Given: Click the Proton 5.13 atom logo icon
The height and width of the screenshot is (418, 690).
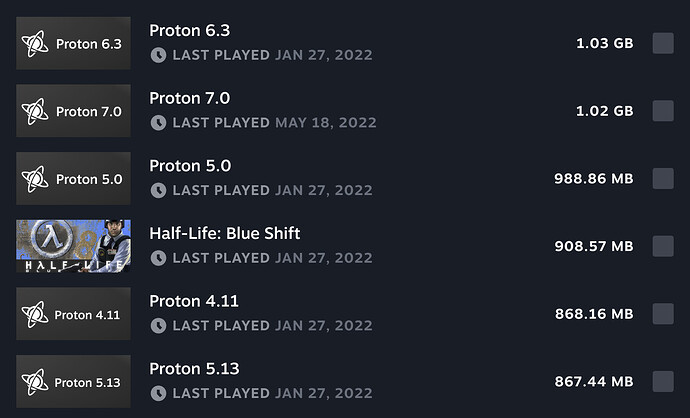Looking at the screenshot, I should point(35,382).
